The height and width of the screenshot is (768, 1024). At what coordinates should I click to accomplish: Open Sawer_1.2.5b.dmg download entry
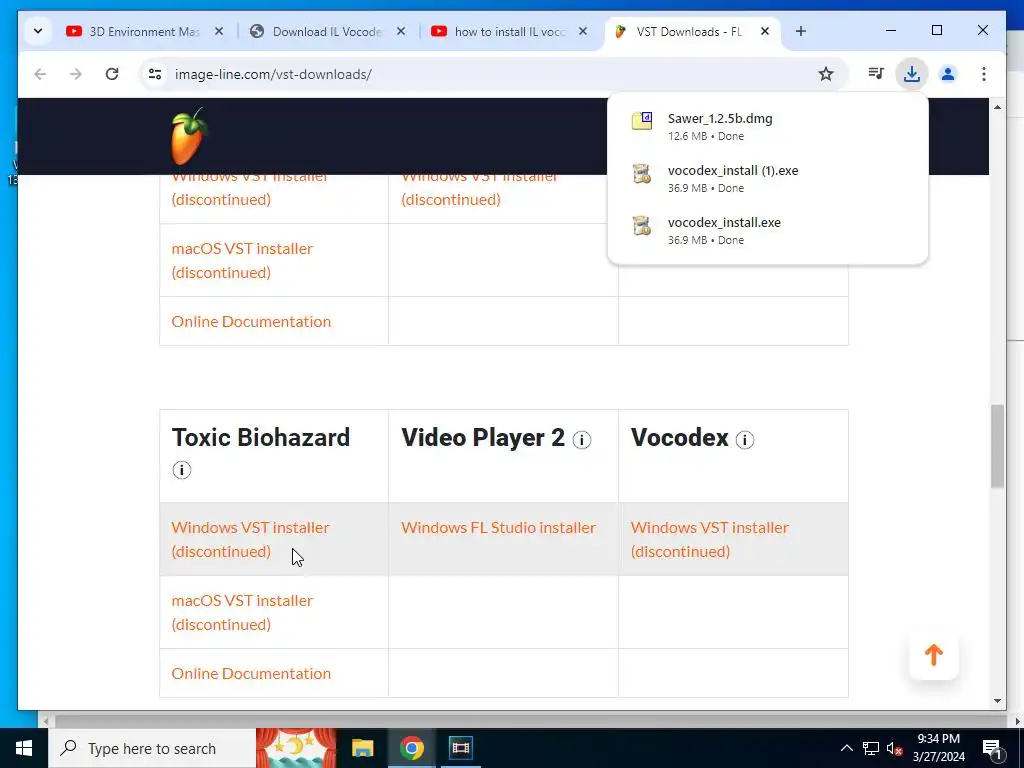767,127
